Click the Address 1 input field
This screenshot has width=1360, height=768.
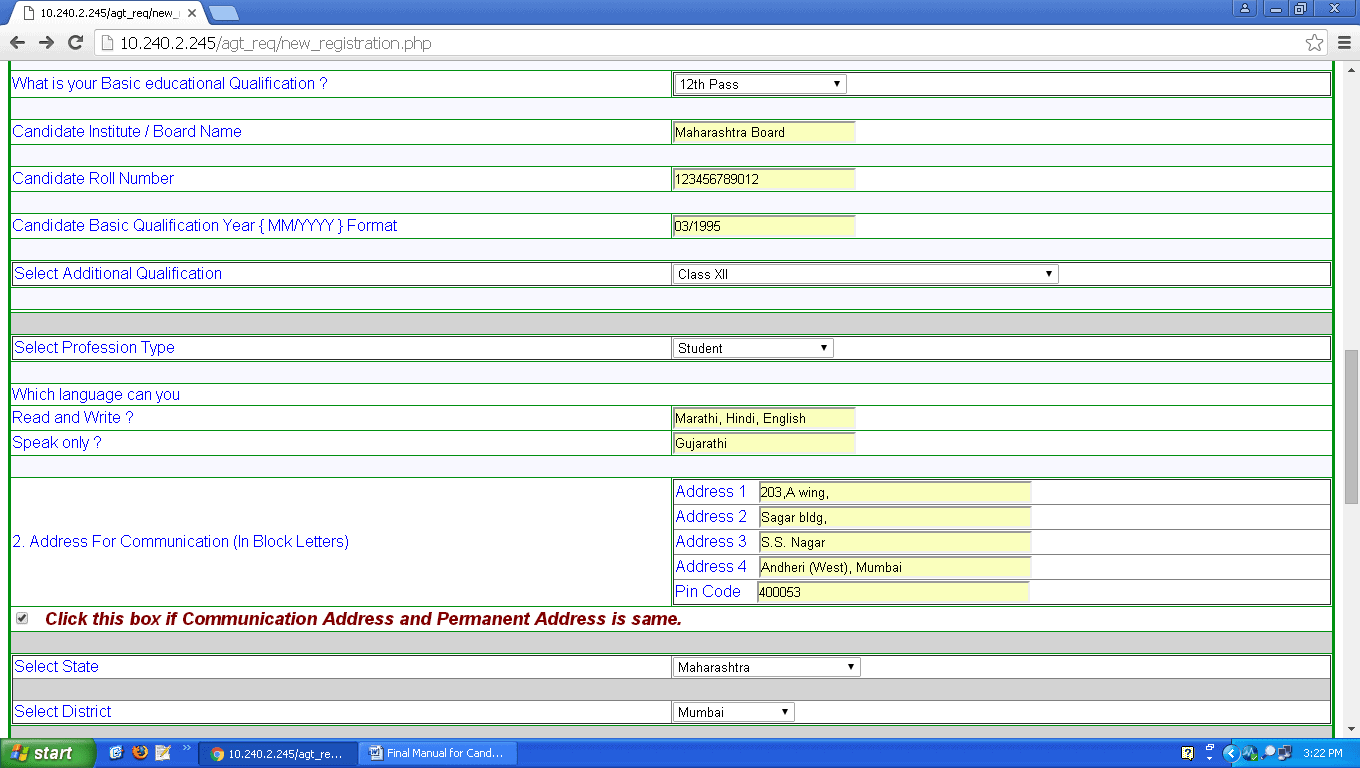coord(895,492)
